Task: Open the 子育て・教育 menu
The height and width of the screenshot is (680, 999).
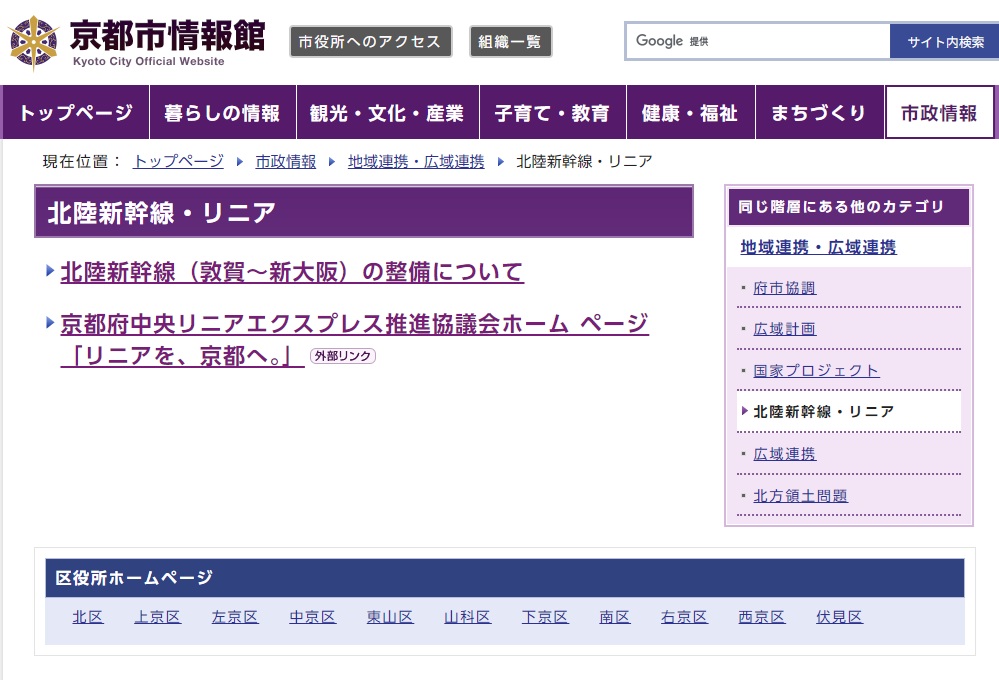Action: click(553, 113)
